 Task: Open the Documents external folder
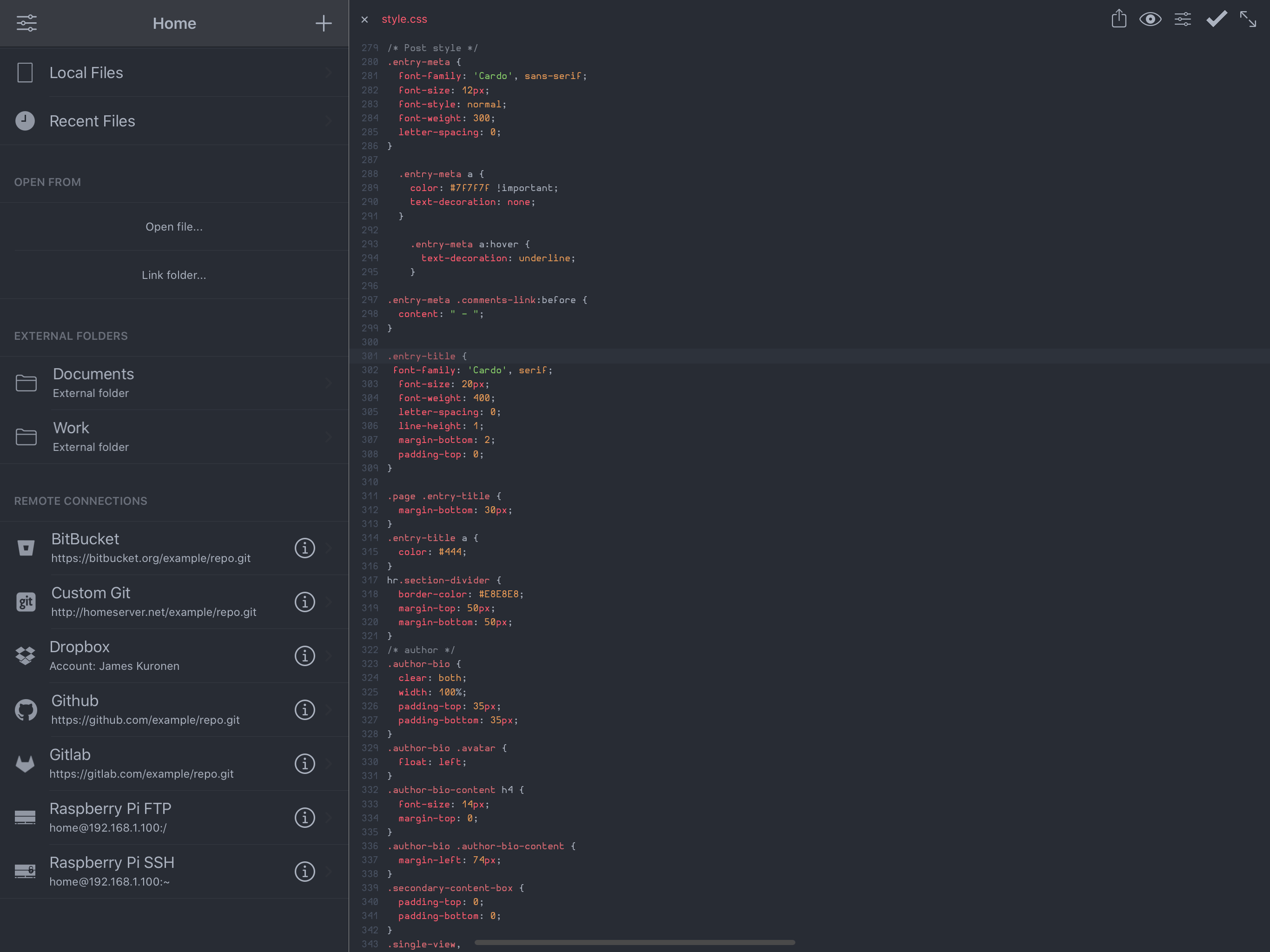pyautogui.click(x=174, y=383)
